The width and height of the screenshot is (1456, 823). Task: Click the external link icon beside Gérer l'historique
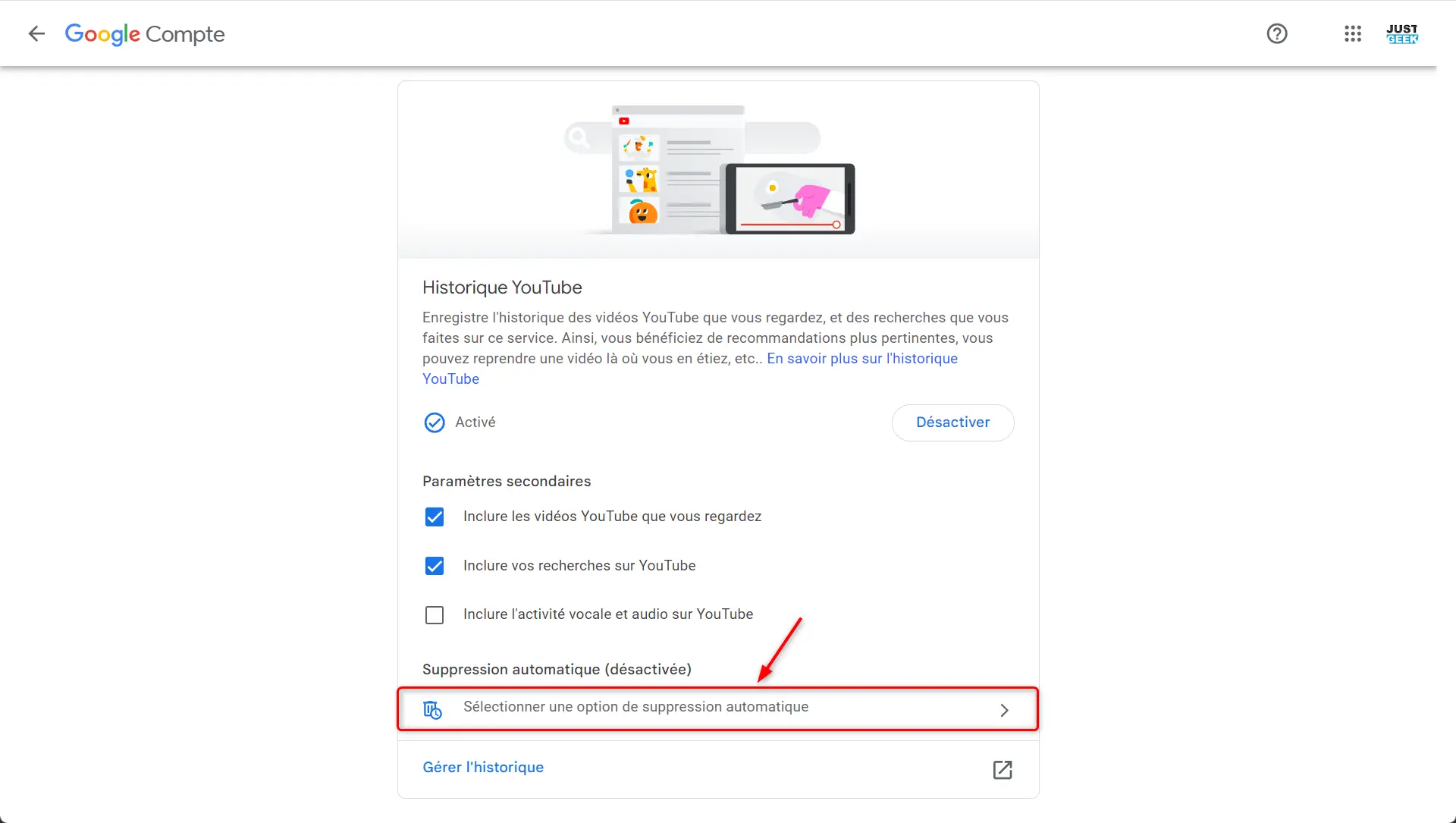(1003, 770)
